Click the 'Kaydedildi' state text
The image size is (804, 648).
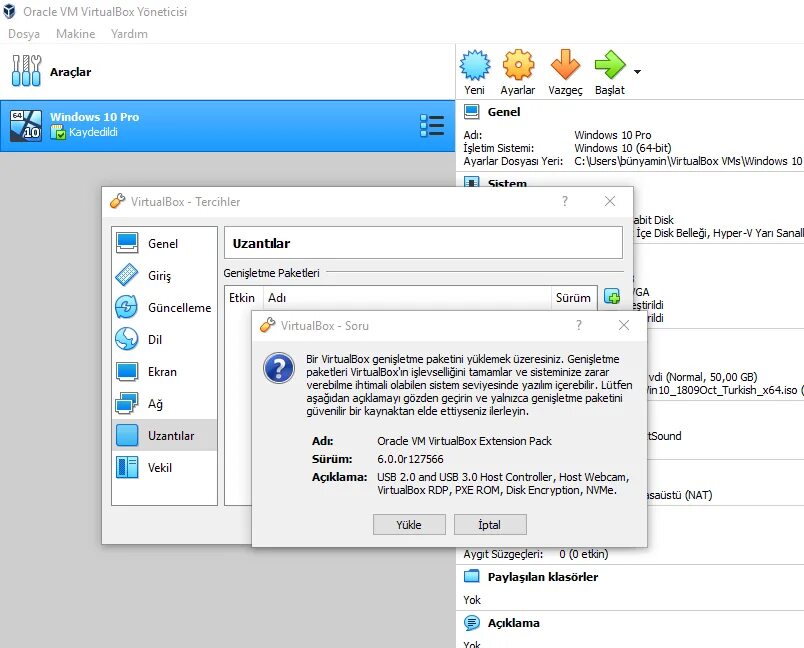tap(93, 132)
